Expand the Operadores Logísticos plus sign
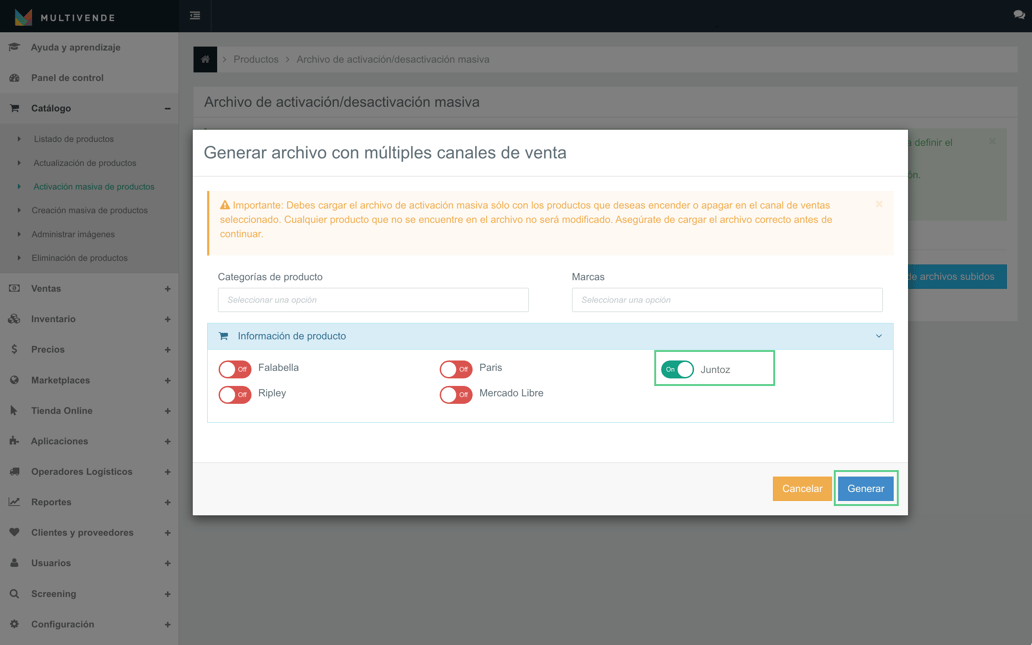 [x=167, y=472]
